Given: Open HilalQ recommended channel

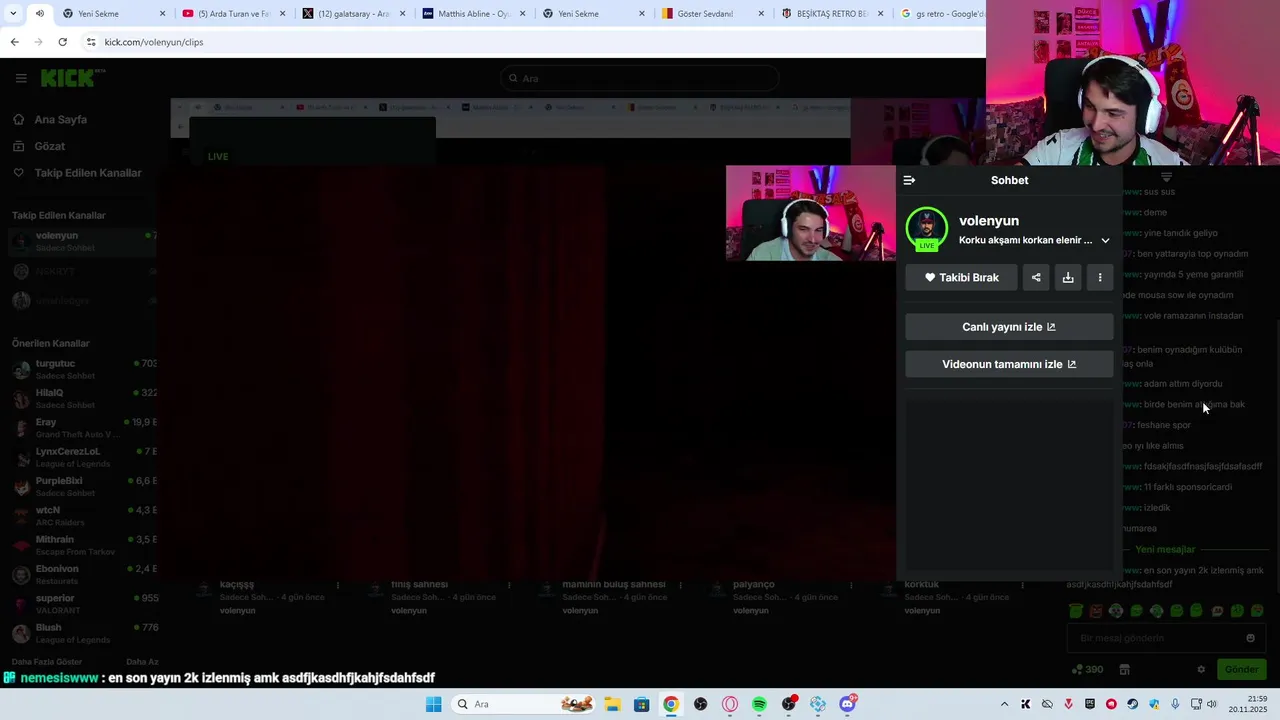Looking at the screenshot, I should 83,398.
